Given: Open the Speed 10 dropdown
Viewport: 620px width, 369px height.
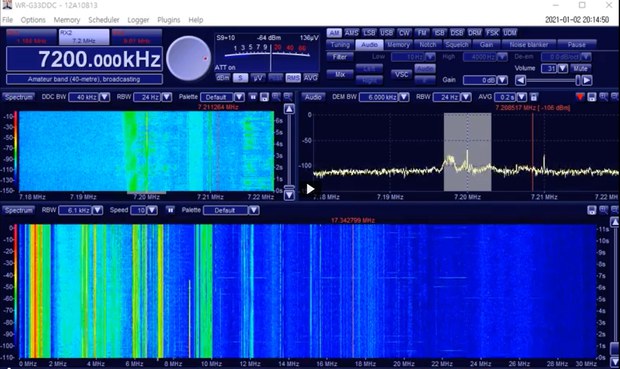Looking at the screenshot, I should [152, 210].
